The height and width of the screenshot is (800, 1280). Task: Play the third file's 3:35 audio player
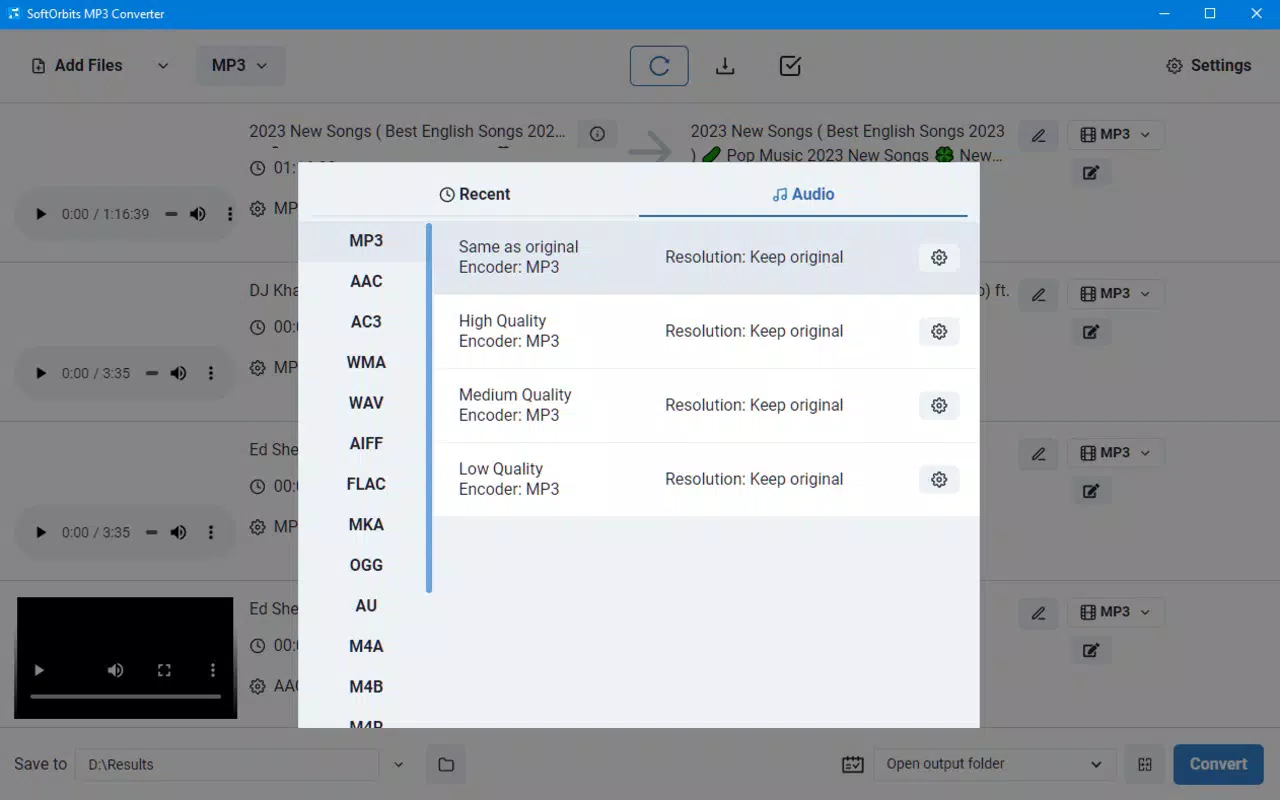pyautogui.click(x=41, y=532)
